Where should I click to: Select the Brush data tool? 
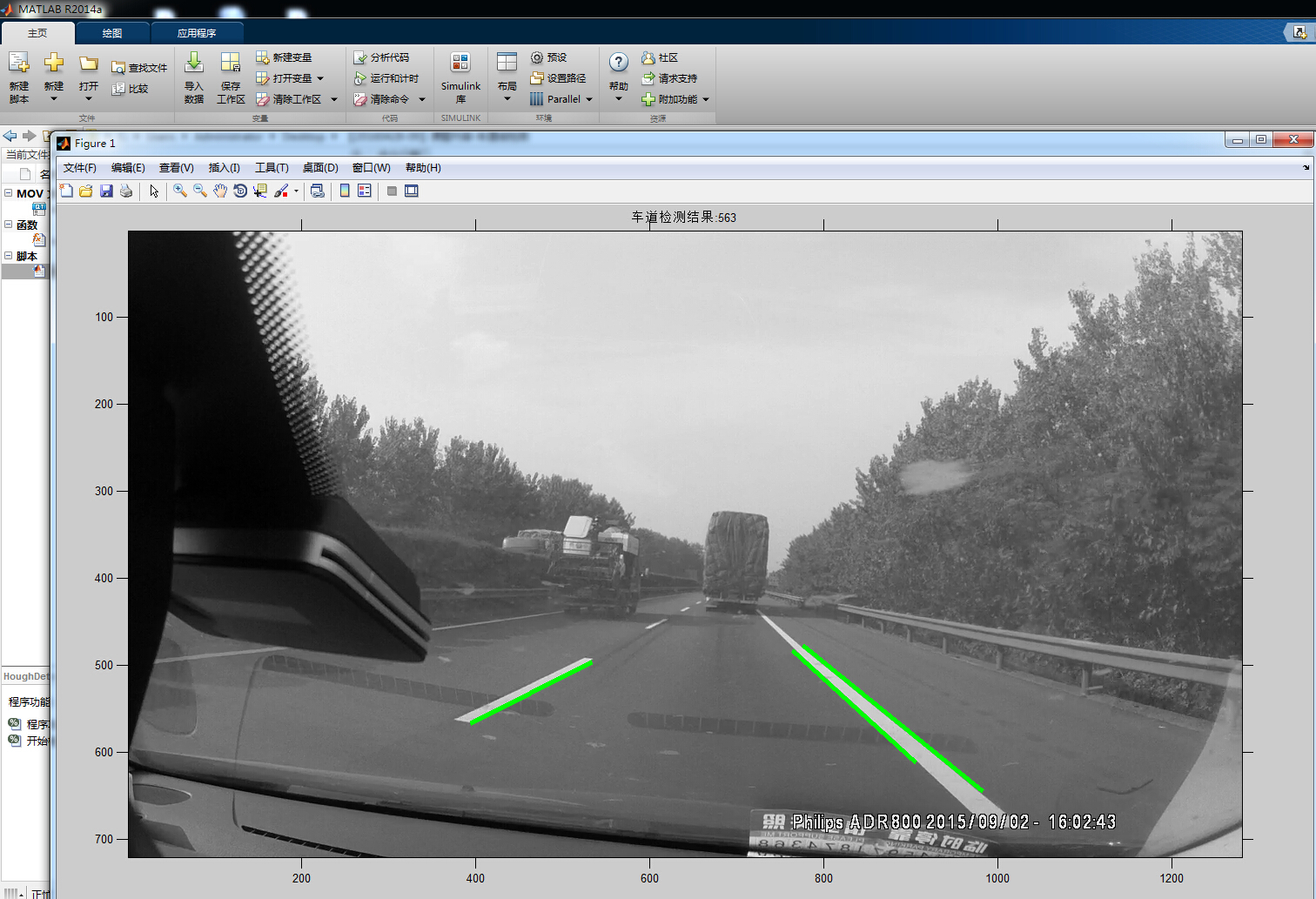click(281, 191)
